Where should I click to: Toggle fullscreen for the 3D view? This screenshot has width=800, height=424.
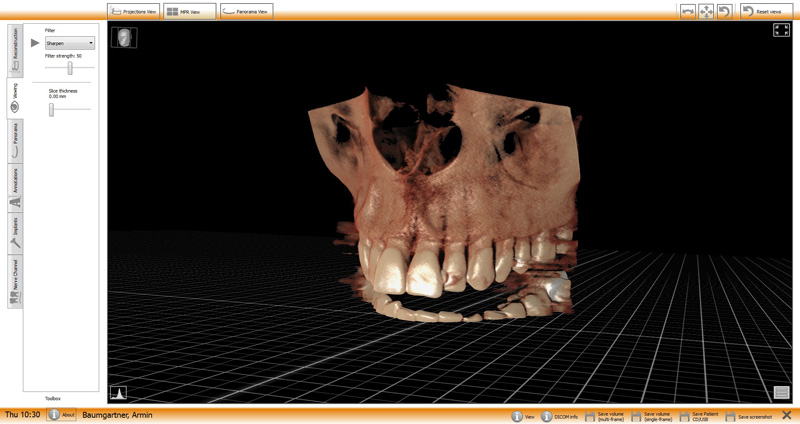click(781, 30)
